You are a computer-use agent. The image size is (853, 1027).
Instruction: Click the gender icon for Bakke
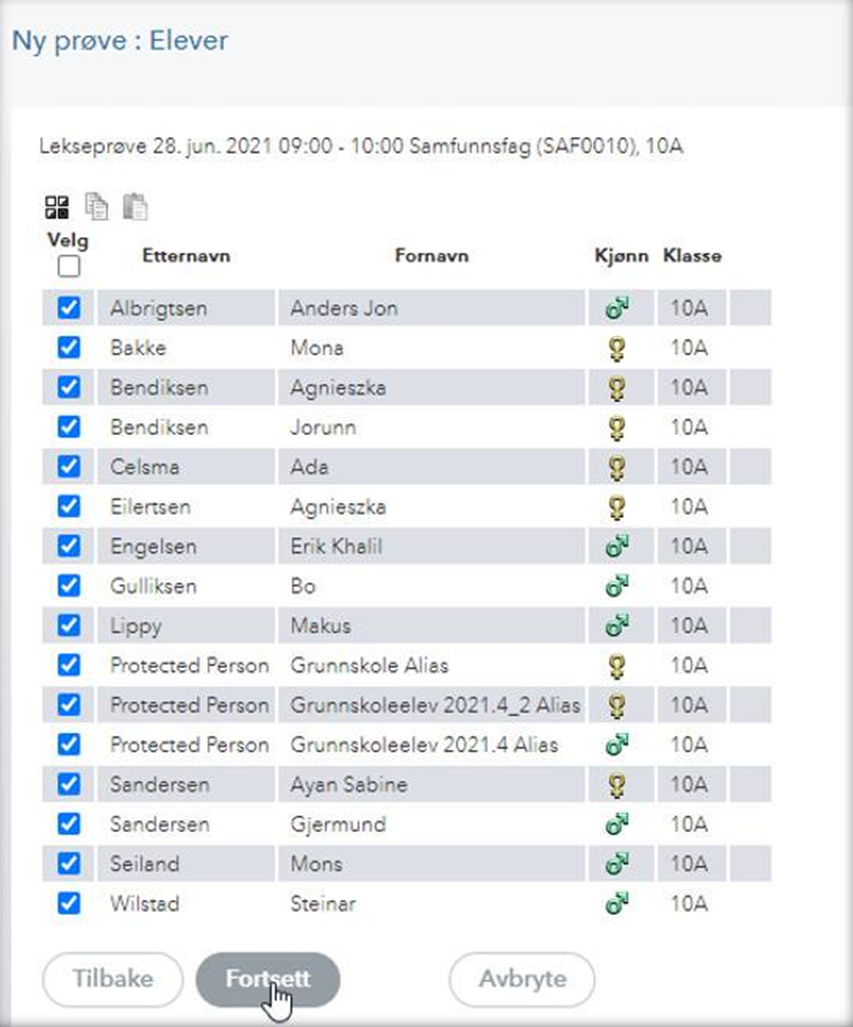(617, 348)
